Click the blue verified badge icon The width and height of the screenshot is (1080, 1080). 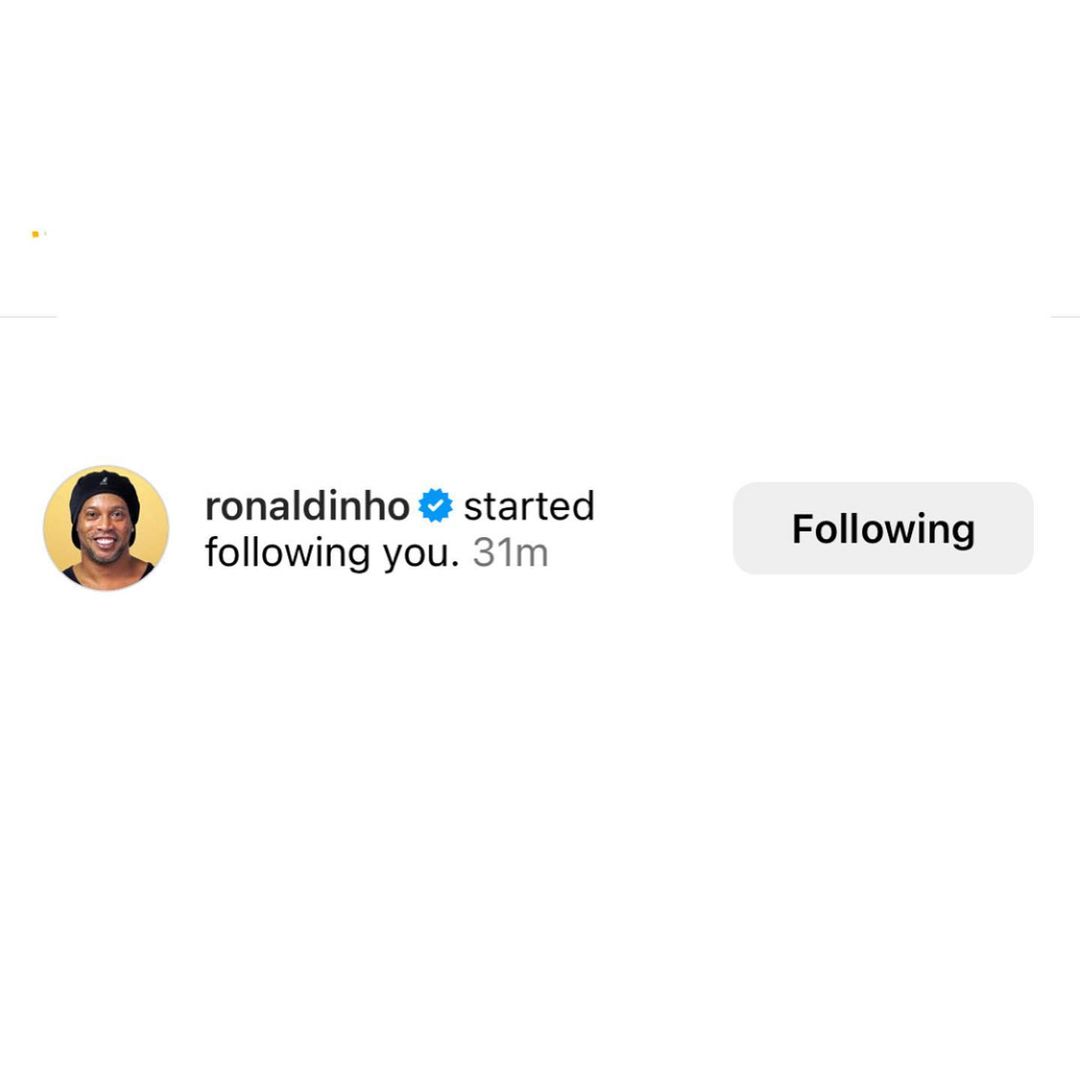click(435, 505)
